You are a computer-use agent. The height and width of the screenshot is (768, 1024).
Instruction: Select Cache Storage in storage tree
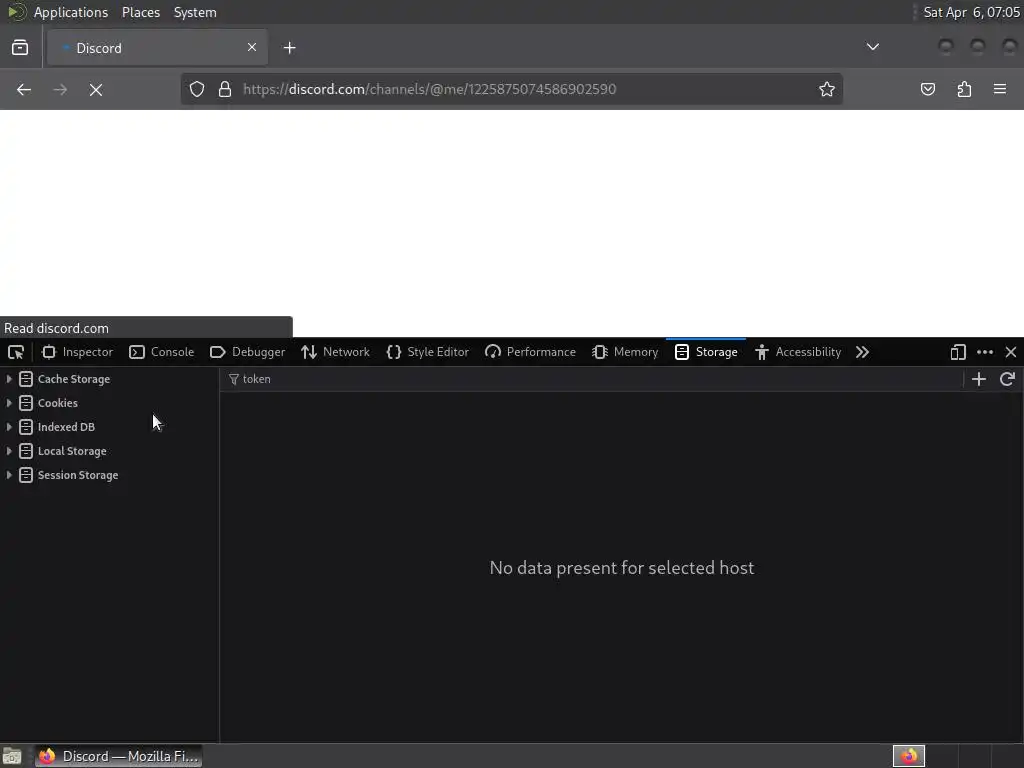pyautogui.click(x=74, y=379)
